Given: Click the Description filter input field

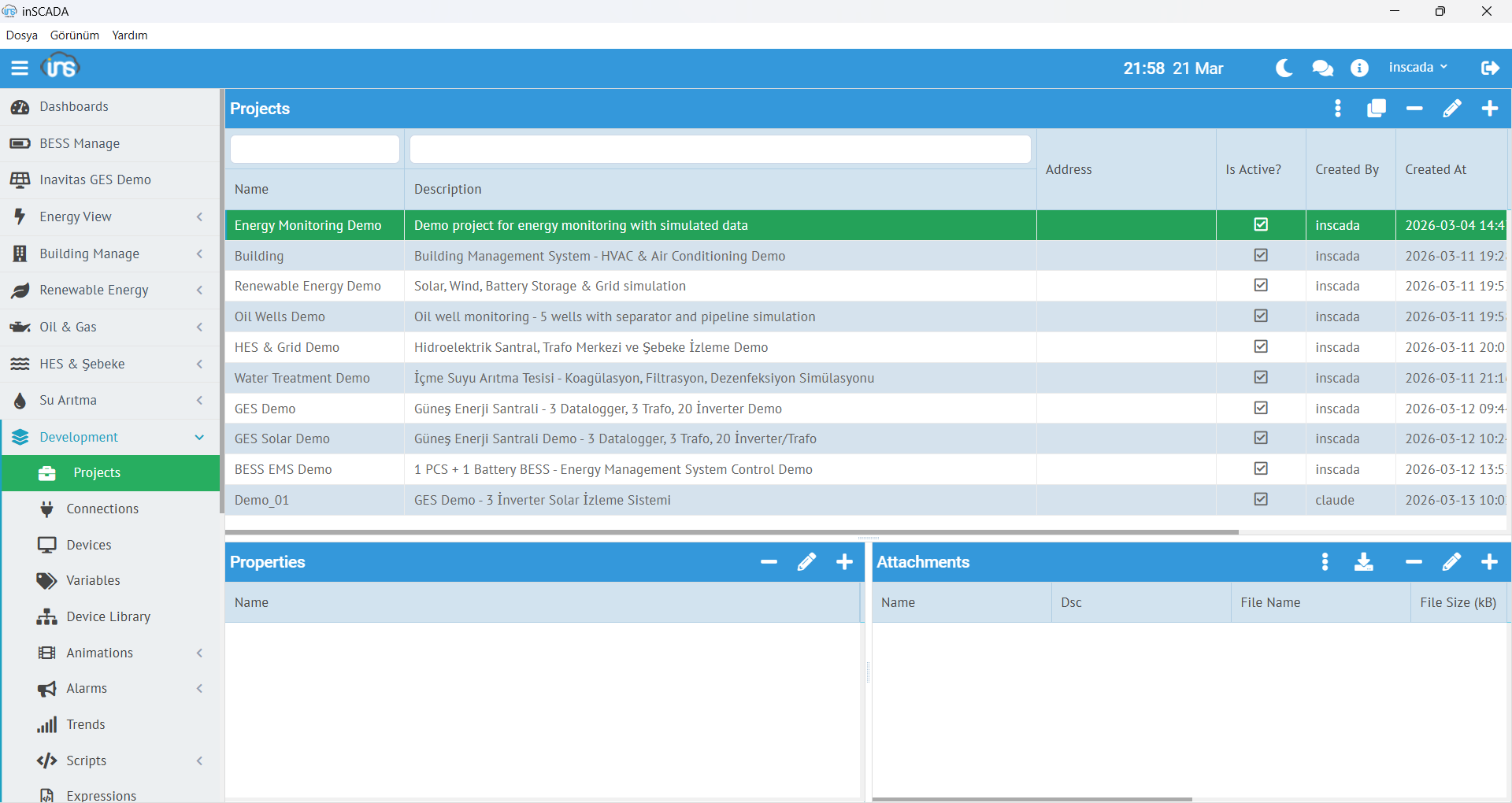Looking at the screenshot, I should tap(720, 150).
